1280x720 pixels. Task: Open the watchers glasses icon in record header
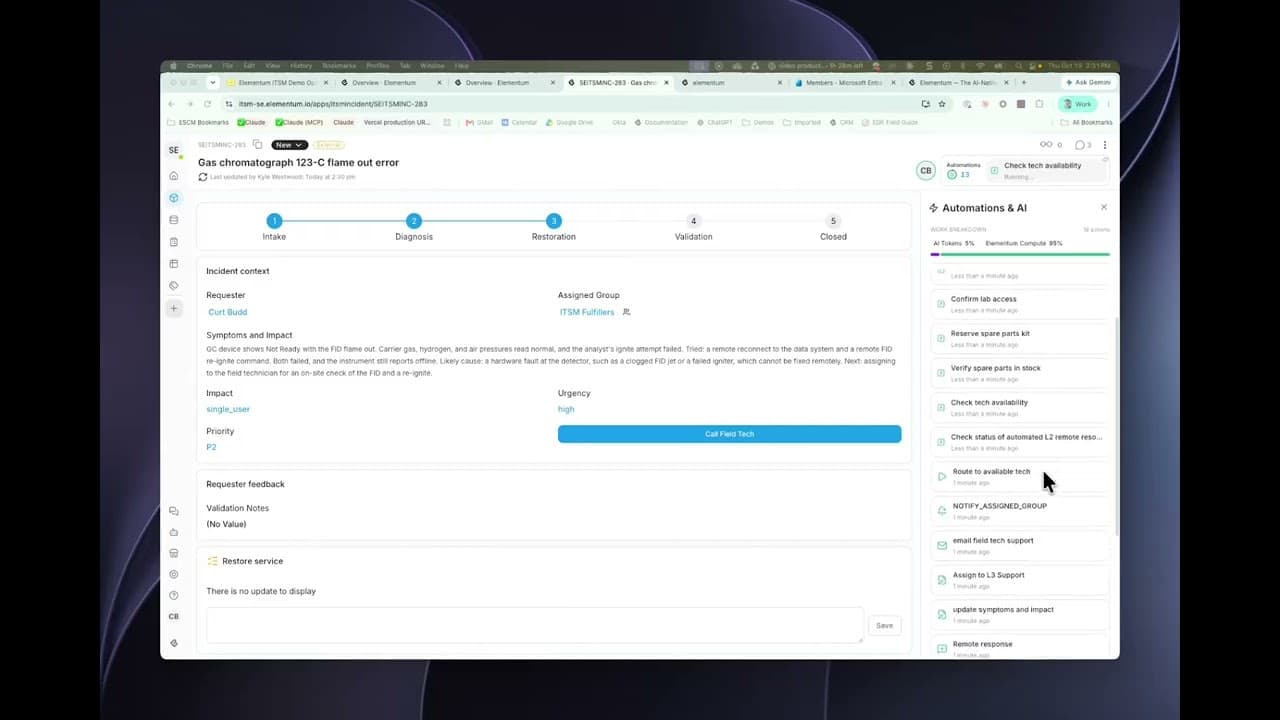point(1046,145)
